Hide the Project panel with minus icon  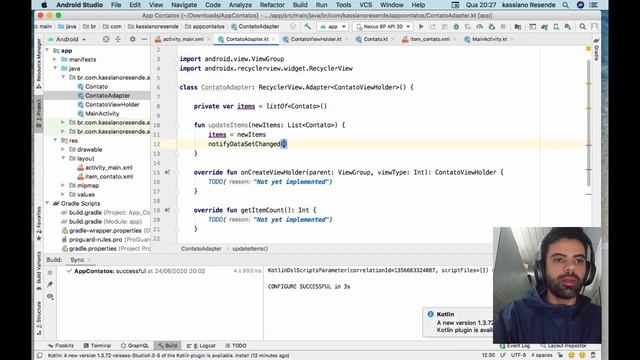click(144, 39)
